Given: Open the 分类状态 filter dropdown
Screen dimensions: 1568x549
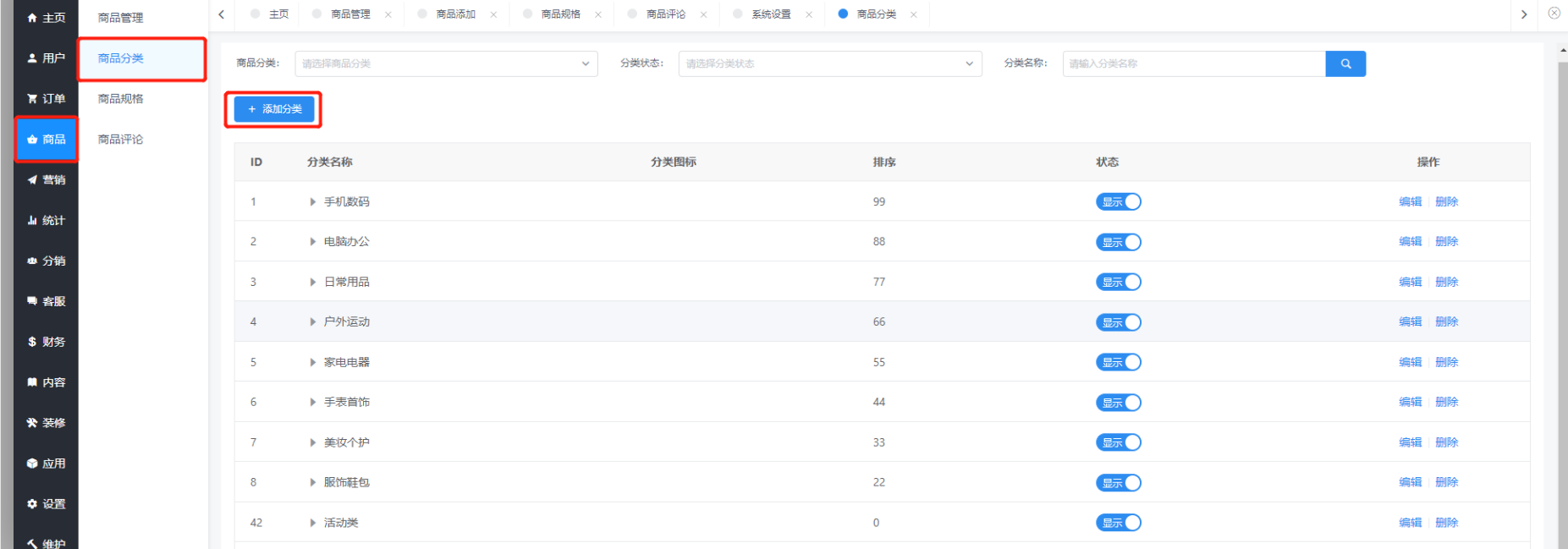Looking at the screenshot, I should pos(829,63).
